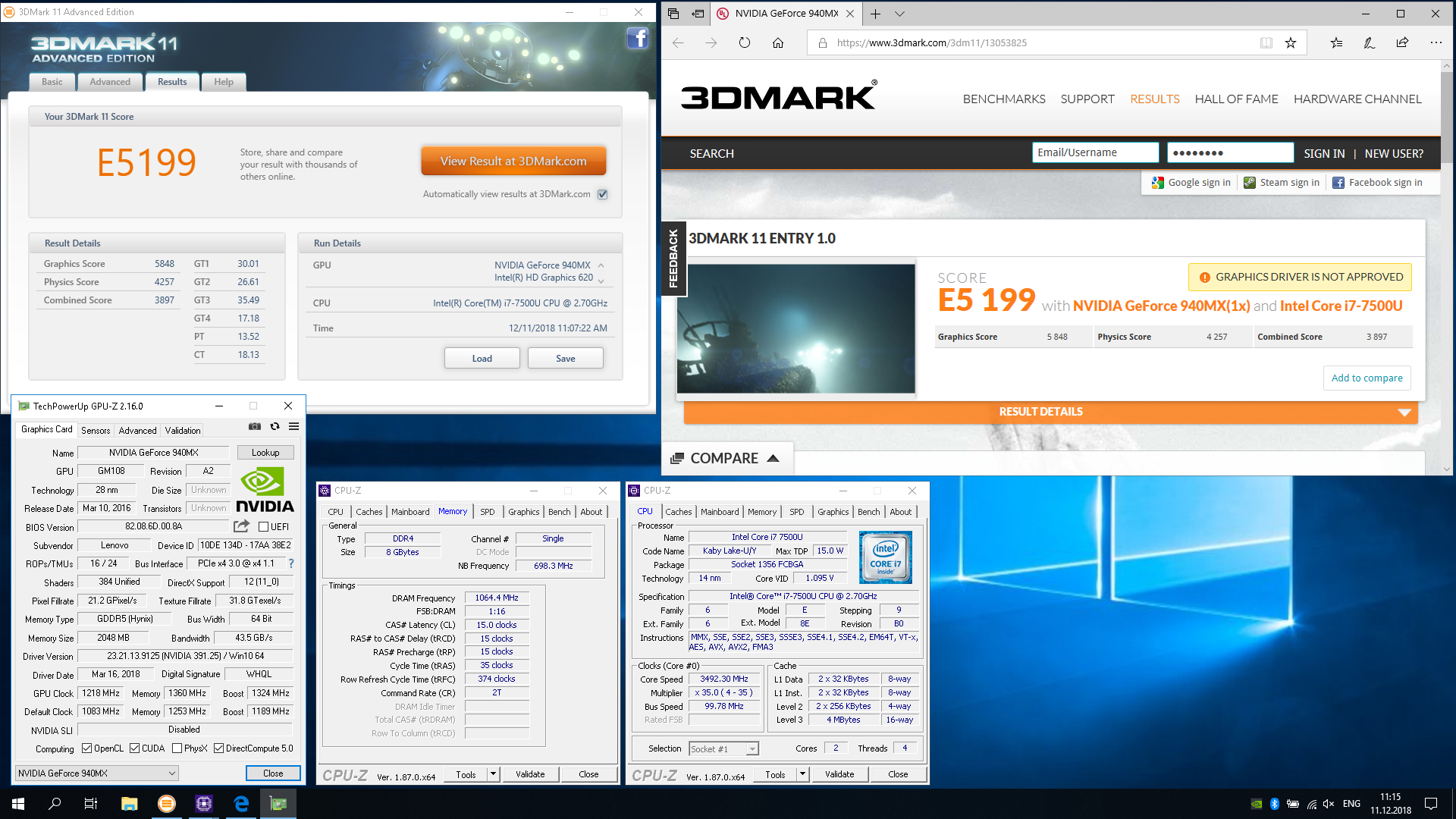Click the Facebook icon in 3DMark 11
The image size is (1456, 819).
637,38
